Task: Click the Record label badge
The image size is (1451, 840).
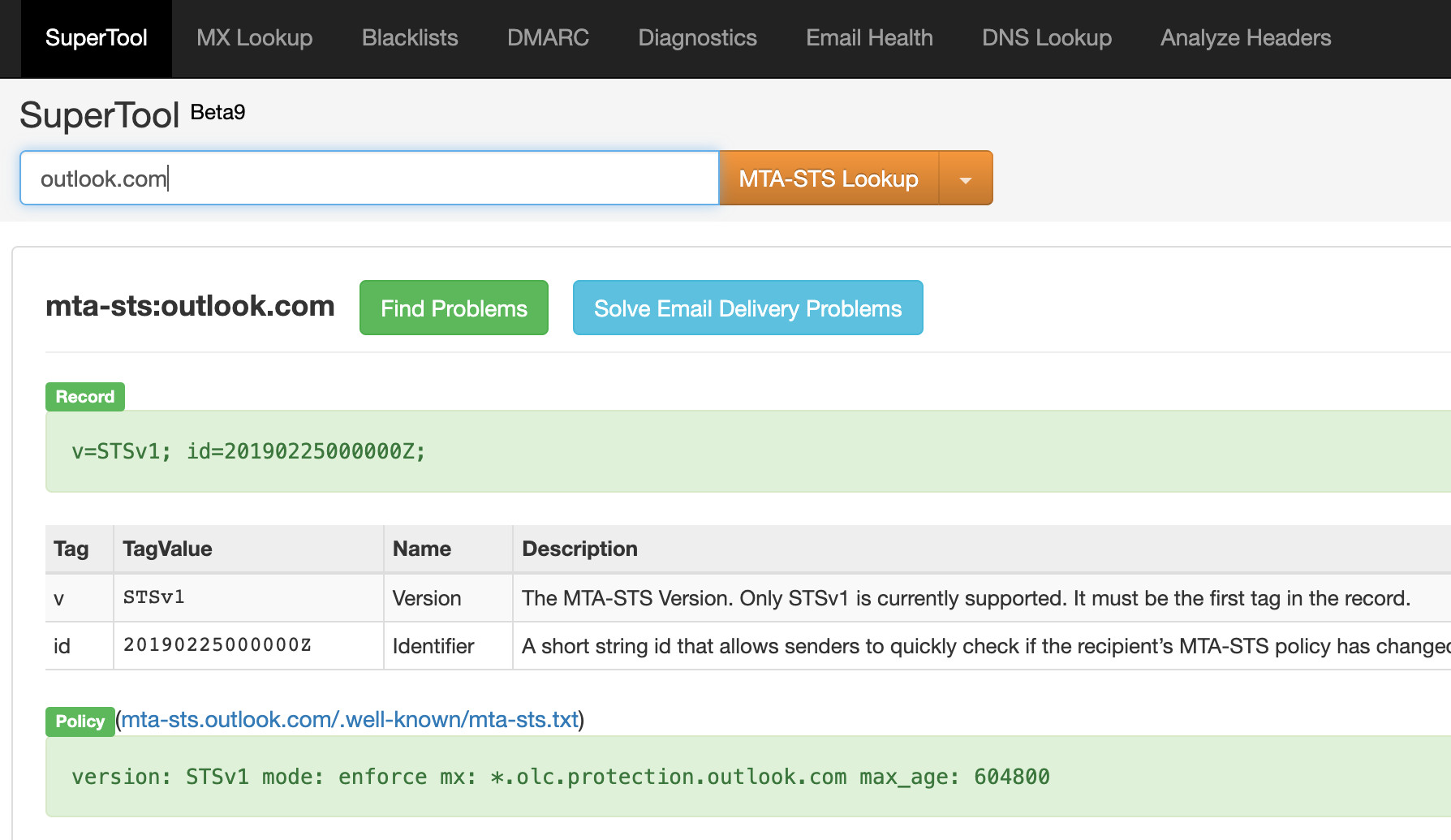Action: pyautogui.click(x=85, y=397)
